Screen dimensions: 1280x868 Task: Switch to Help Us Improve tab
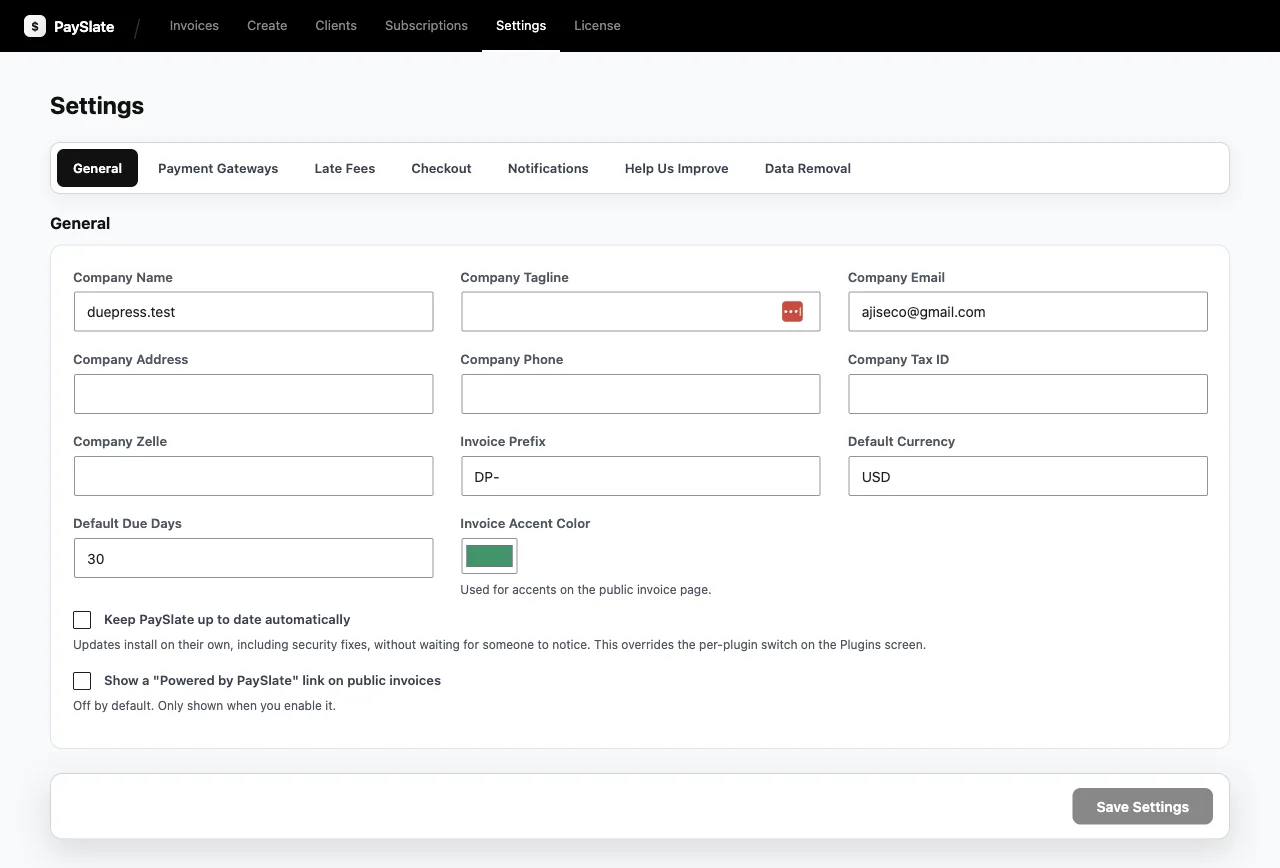(x=677, y=168)
